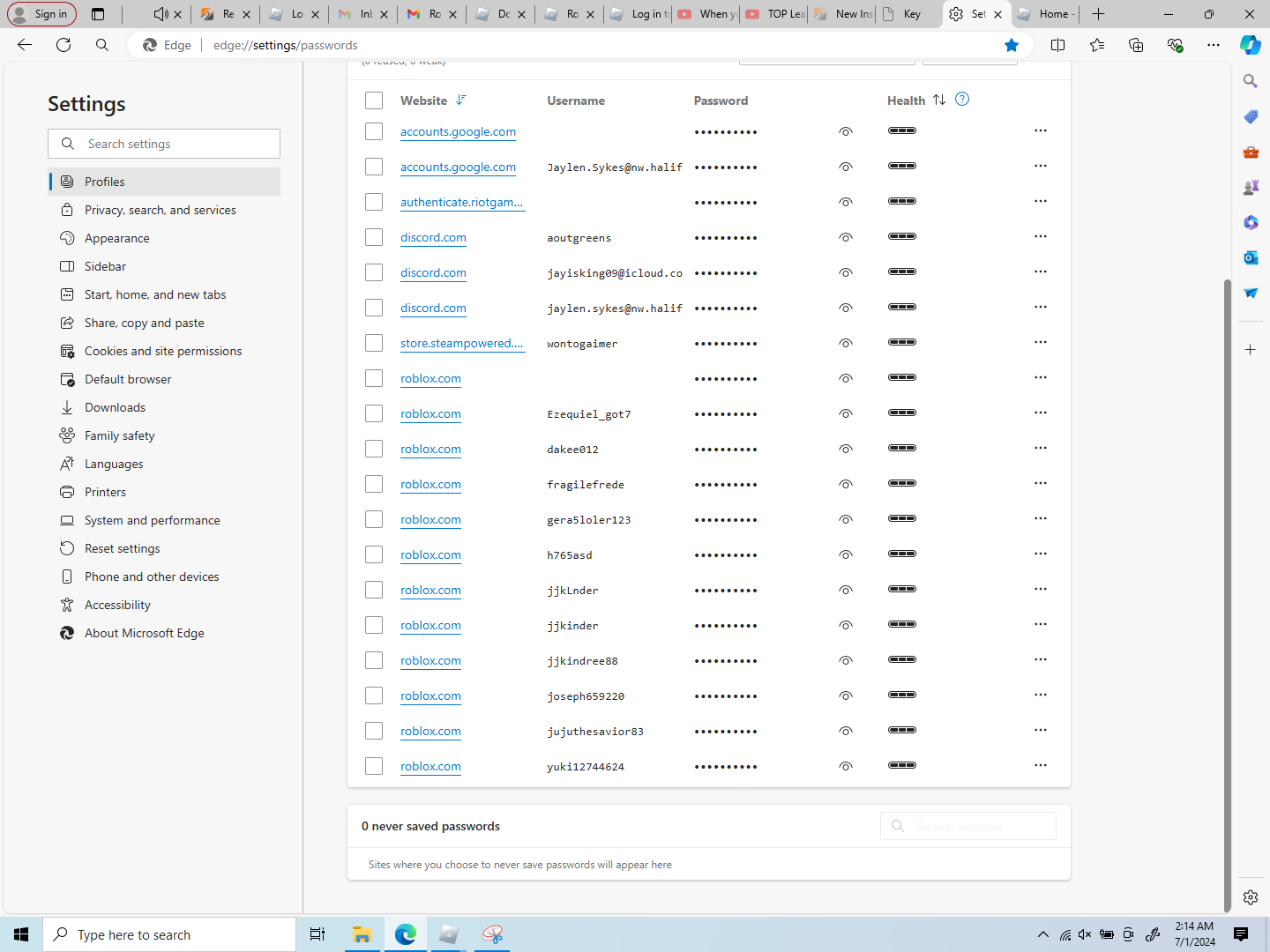Screen dimensions: 1270x952
Task: Open more actions for roblox.com jjkindree88
Action: [1041, 659]
